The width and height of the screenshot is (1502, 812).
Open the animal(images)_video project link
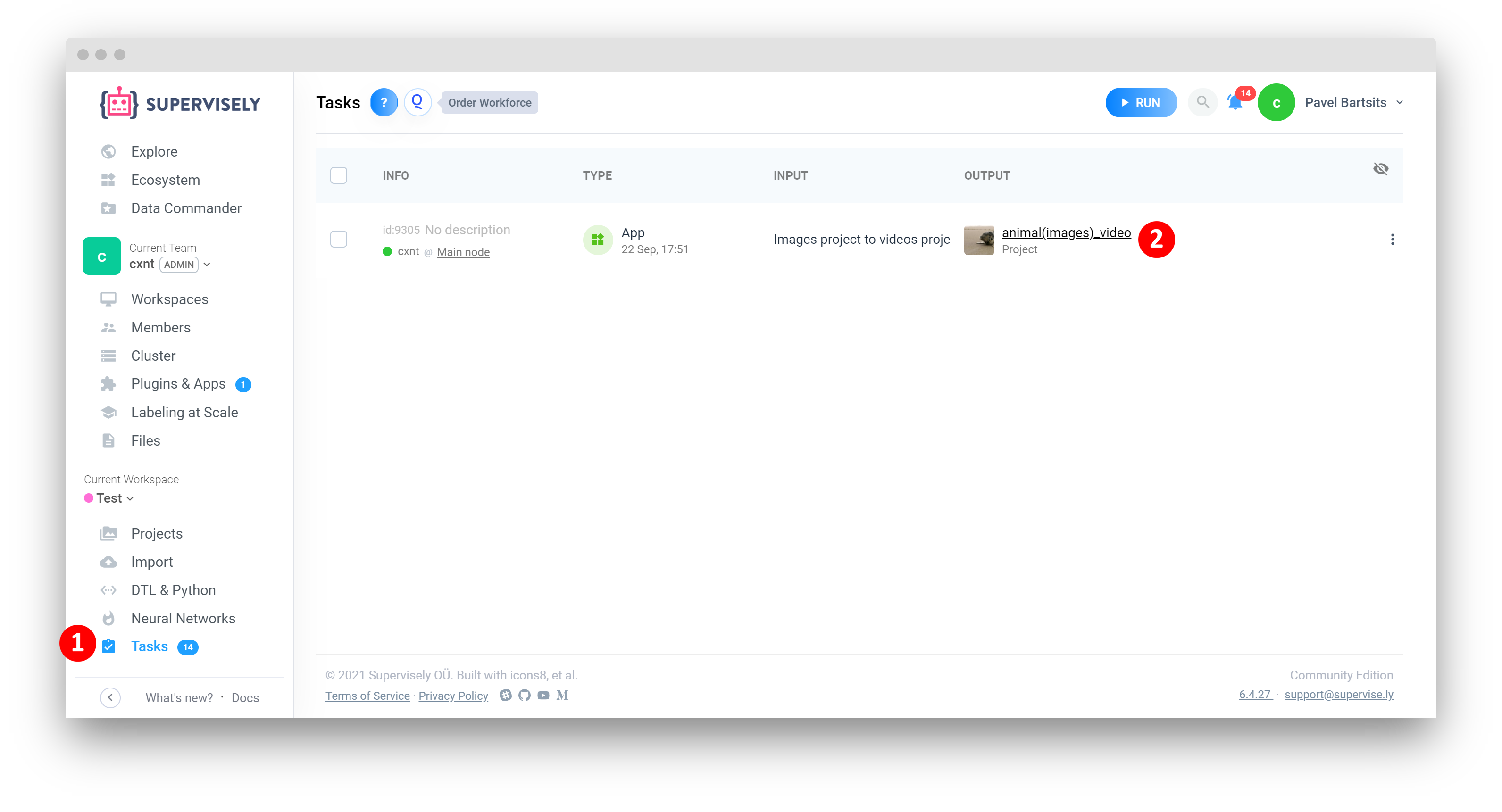coord(1066,232)
